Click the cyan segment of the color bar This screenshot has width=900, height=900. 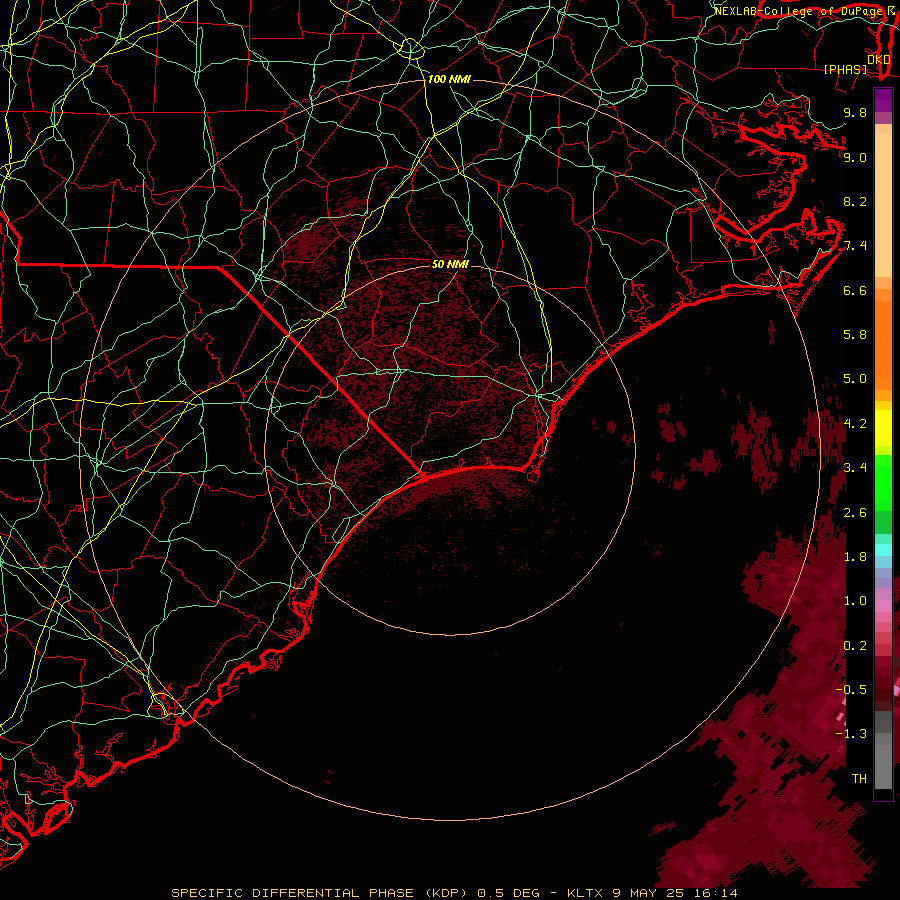883,550
